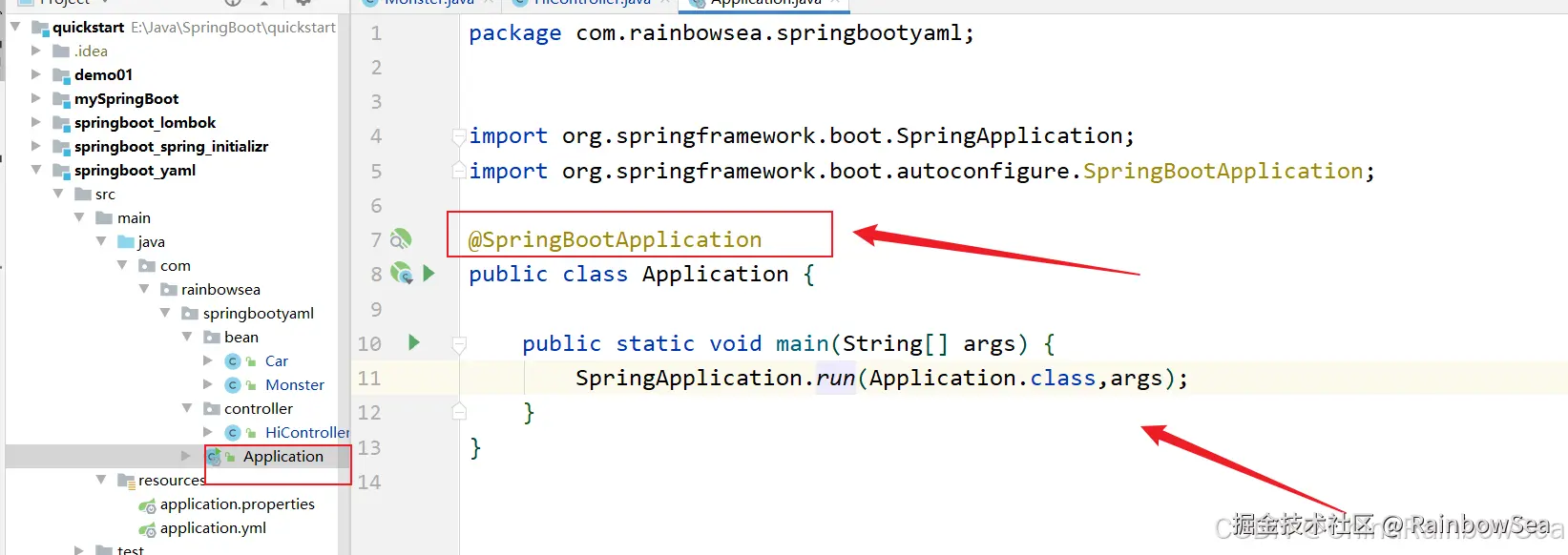Select the demo01 module label

104,75
